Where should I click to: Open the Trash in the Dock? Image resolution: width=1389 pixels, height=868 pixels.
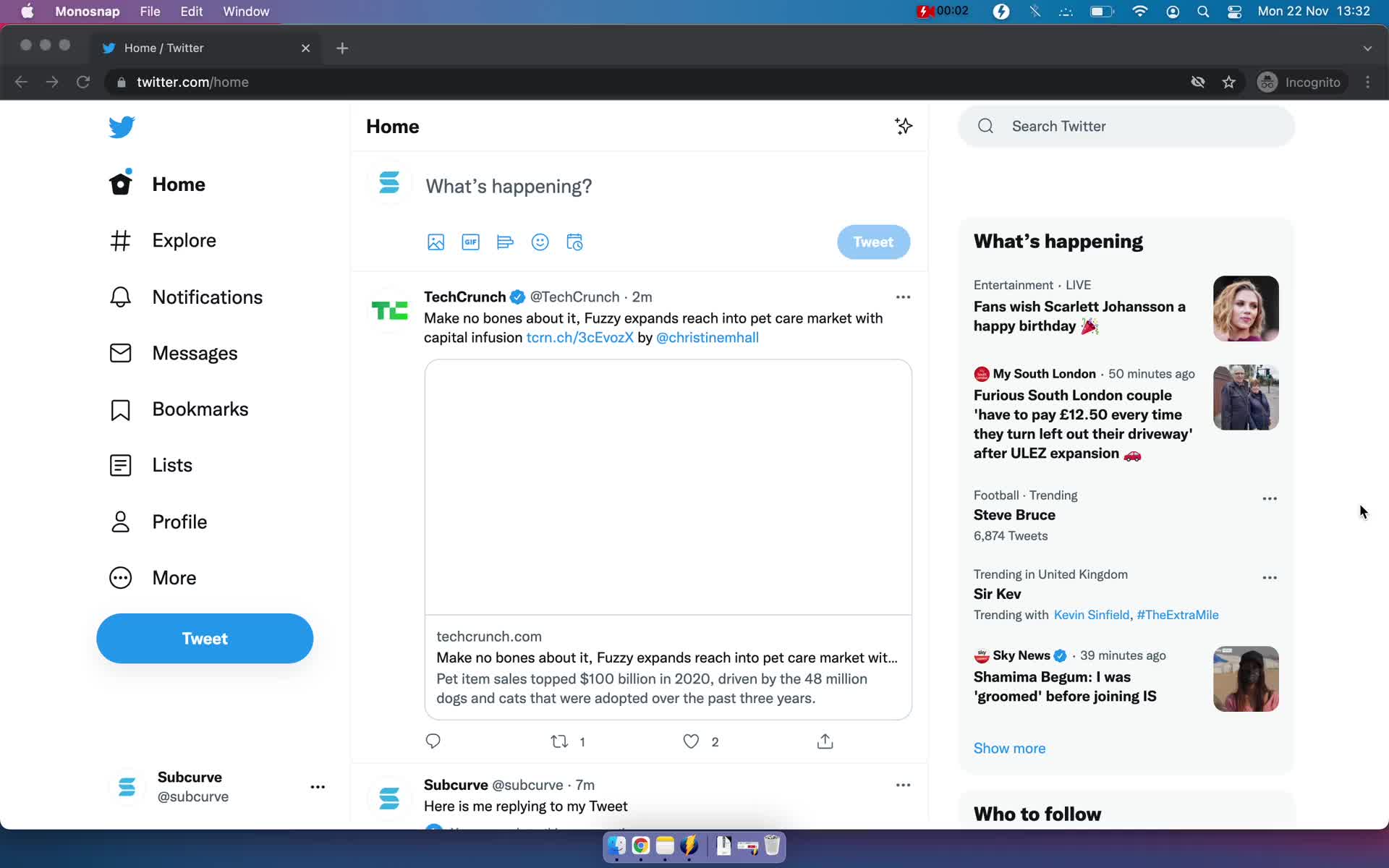[x=772, y=845]
